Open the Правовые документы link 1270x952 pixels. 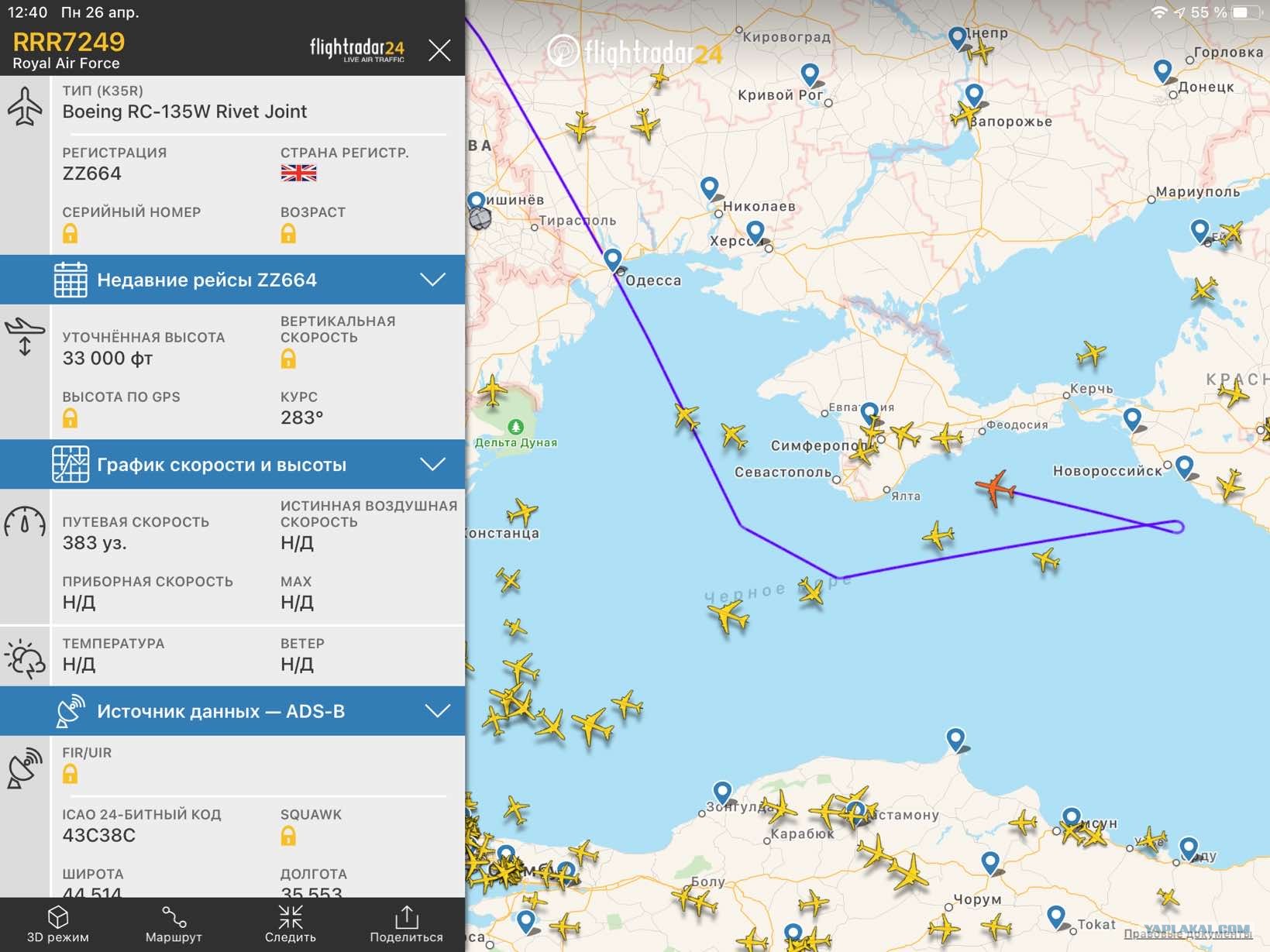click(1188, 935)
